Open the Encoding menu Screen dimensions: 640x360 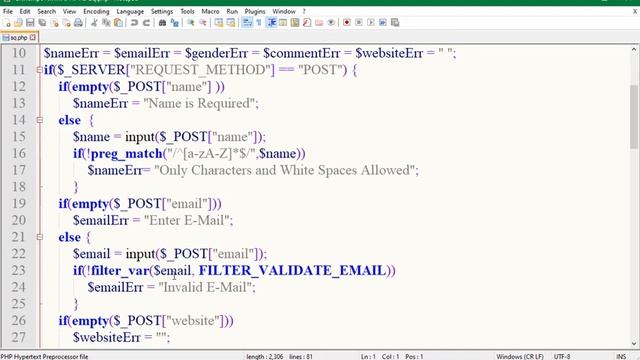96,11
